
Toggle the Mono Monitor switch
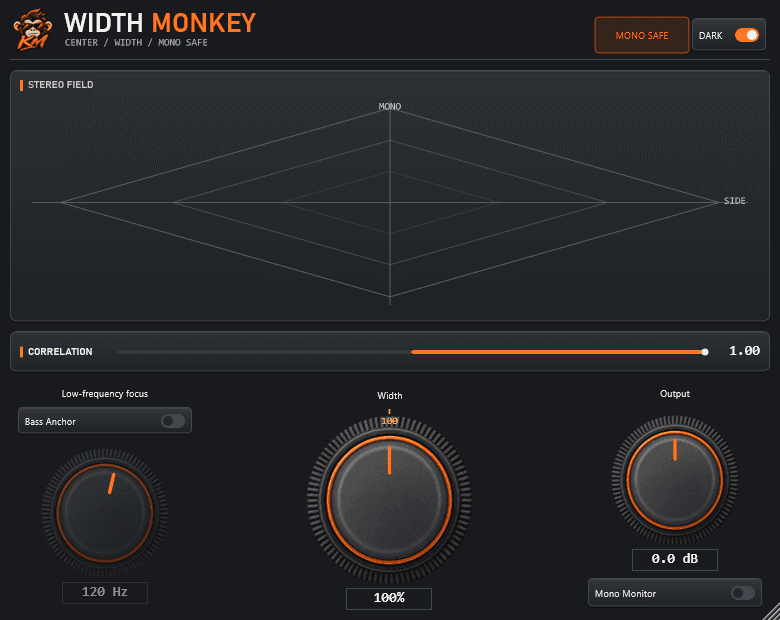tap(743, 593)
